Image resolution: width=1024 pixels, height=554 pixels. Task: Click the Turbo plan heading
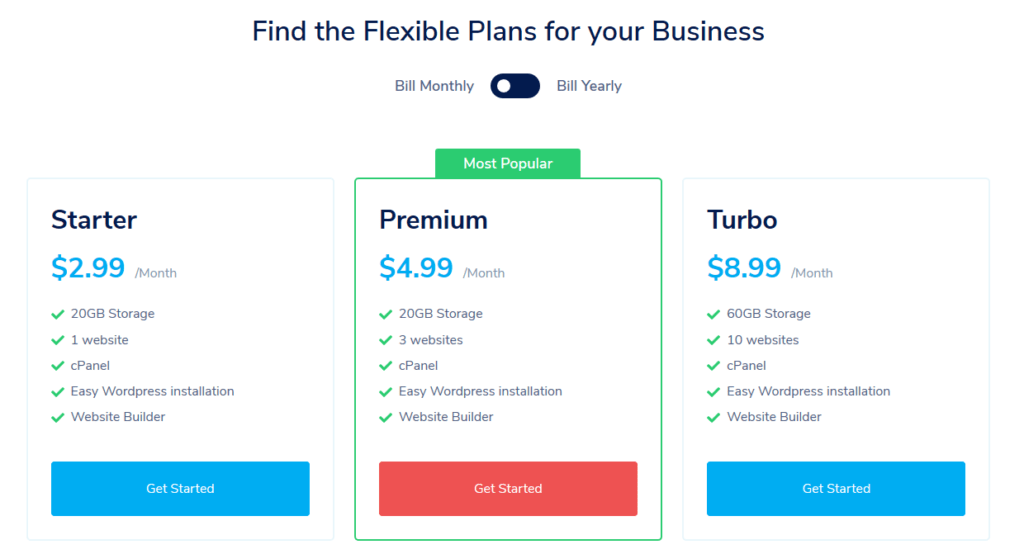pyautogui.click(x=742, y=219)
